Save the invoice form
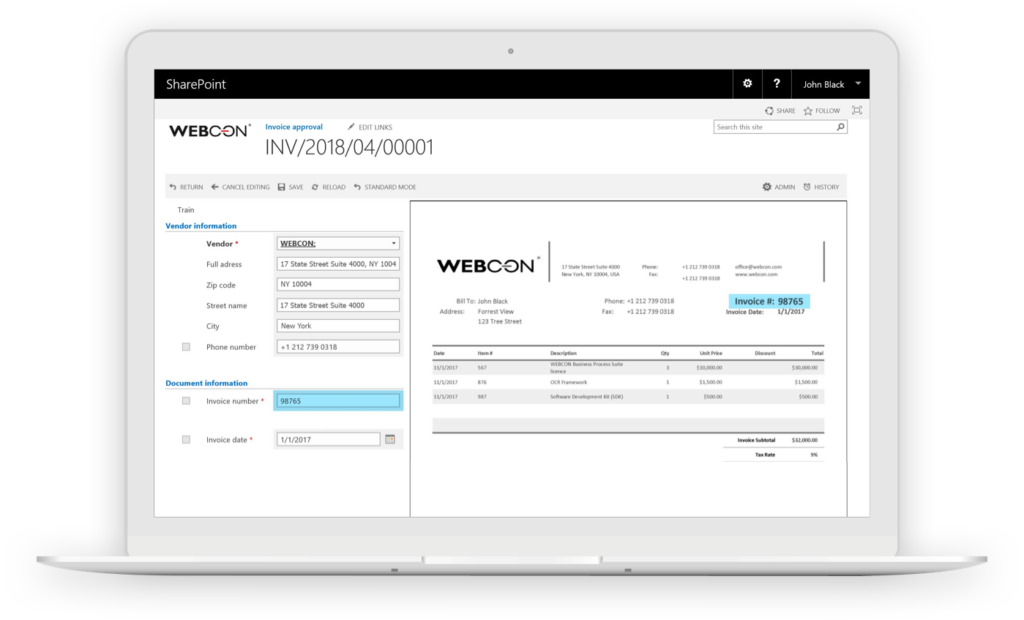The width and height of the screenshot is (1024, 620). (291, 187)
